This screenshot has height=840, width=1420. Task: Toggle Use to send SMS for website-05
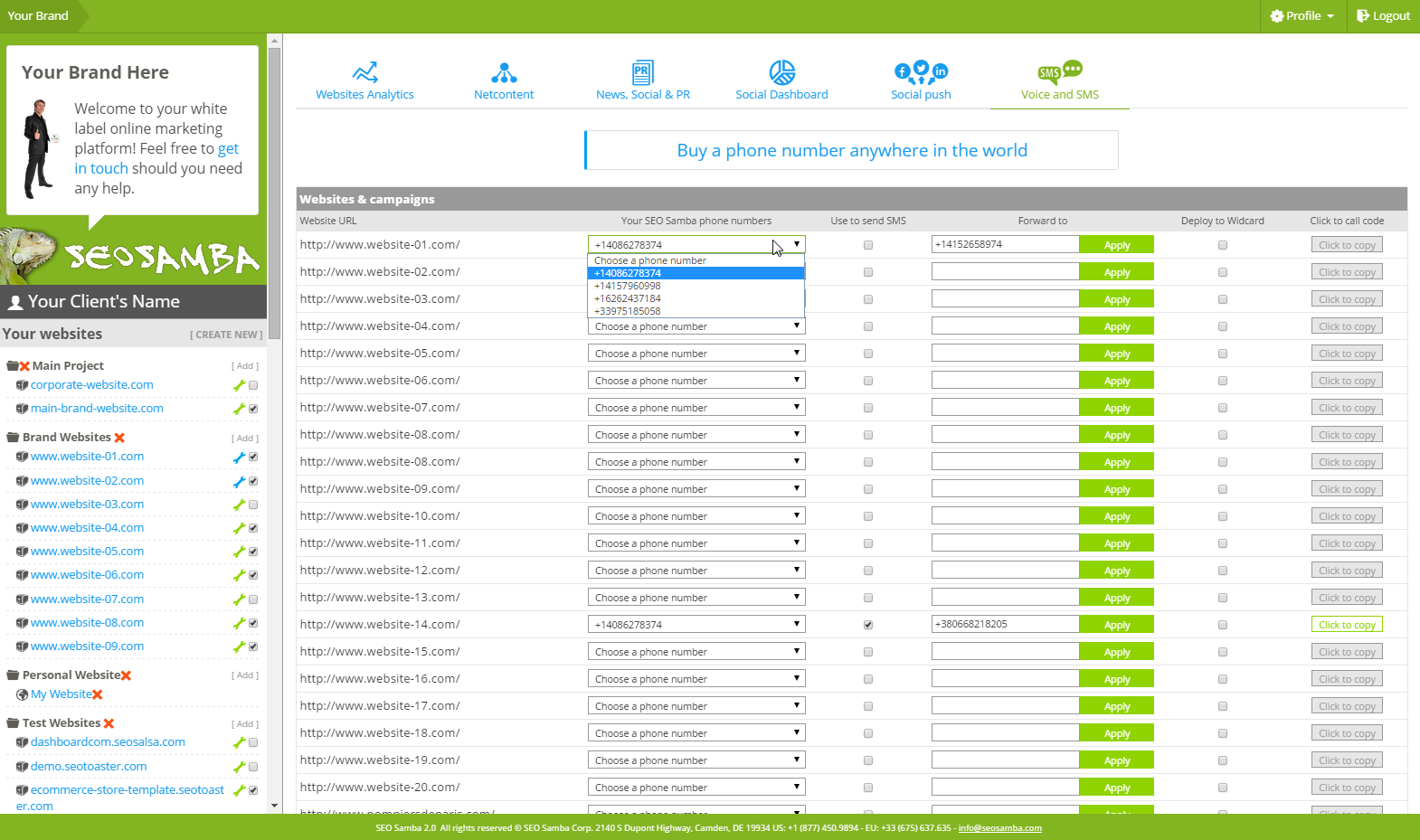coord(868,354)
